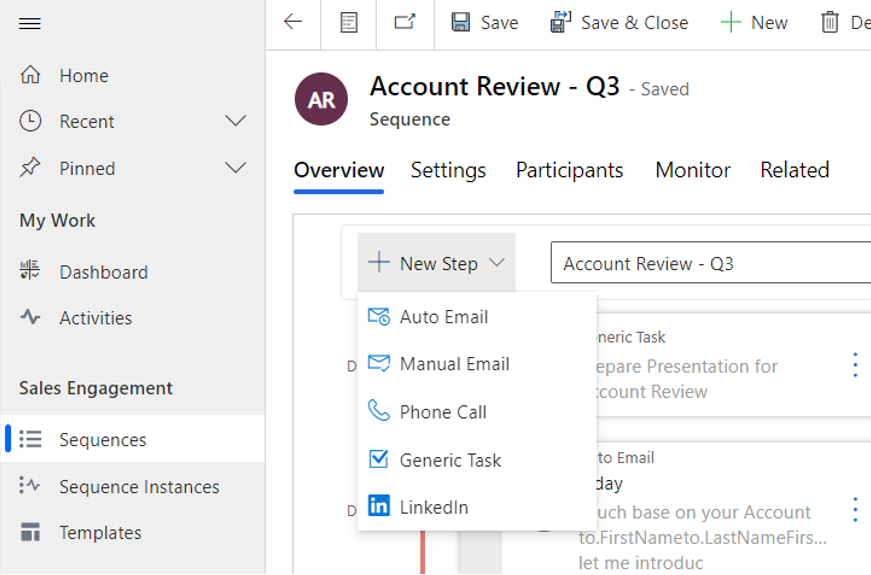Choose LinkedIn step option
The image size is (871, 575).
tap(477, 507)
